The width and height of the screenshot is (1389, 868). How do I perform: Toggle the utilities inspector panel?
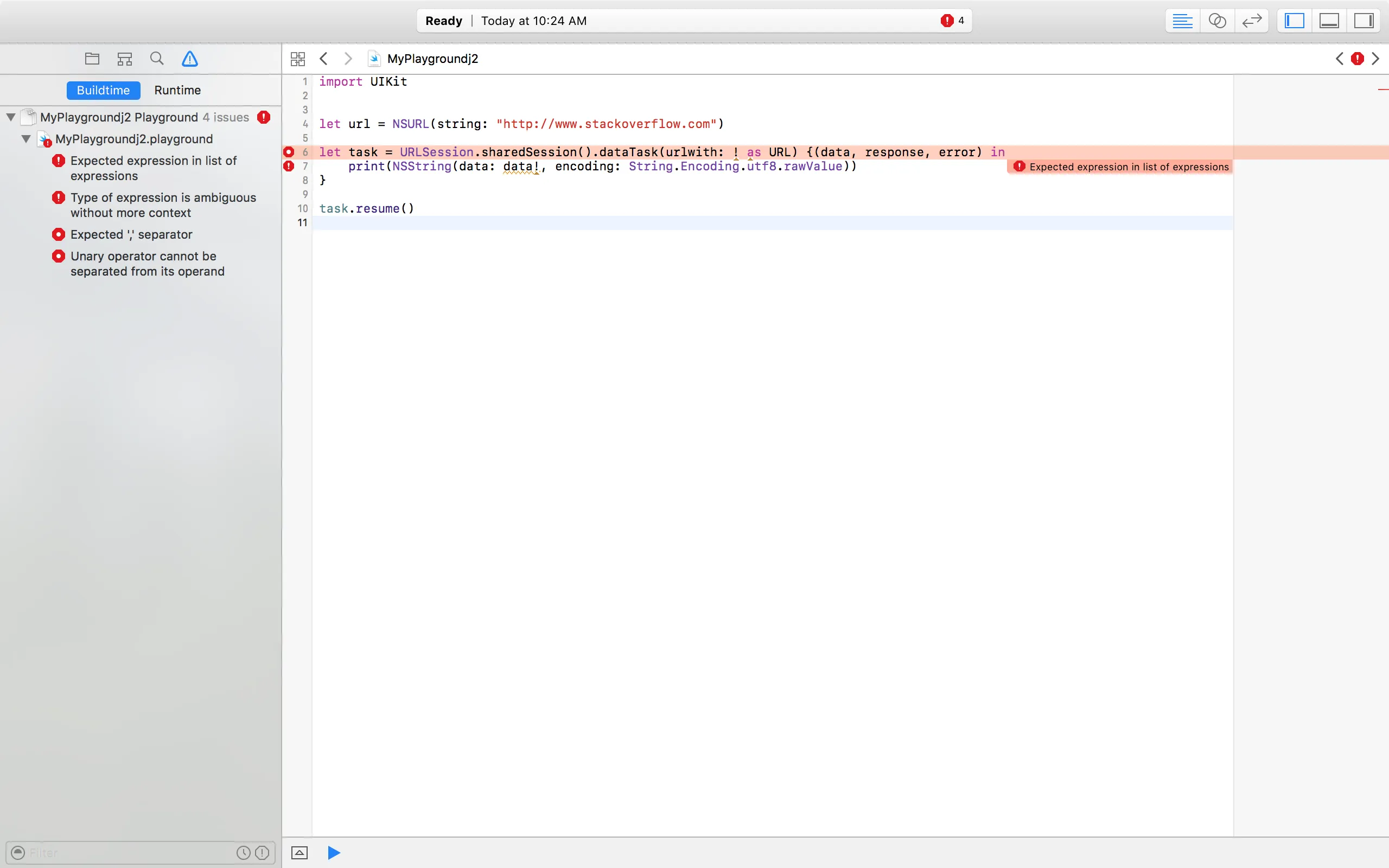pyautogui.click(x=1363, y=21)
